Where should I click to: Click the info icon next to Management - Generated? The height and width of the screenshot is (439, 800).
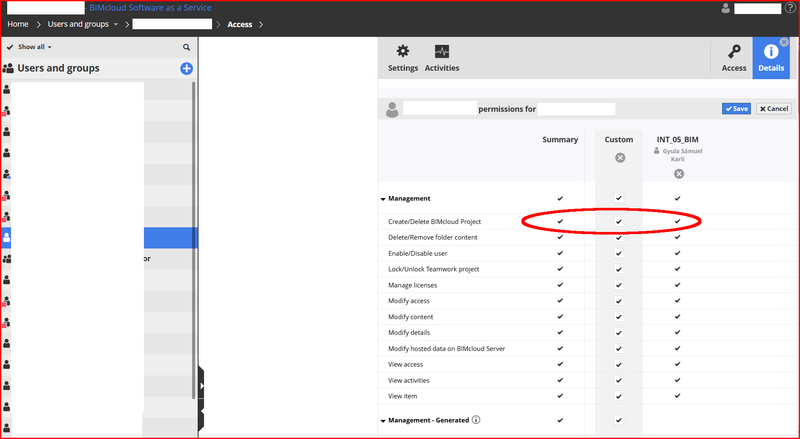(476, 420)
